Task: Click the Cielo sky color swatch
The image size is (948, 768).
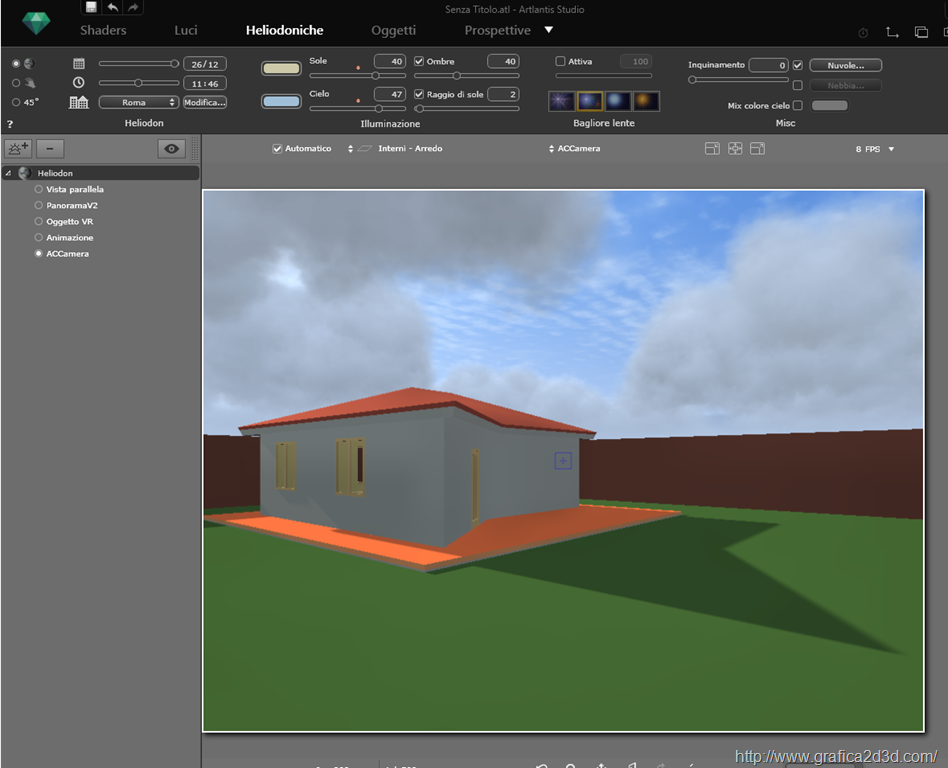Action: (281, 102)
